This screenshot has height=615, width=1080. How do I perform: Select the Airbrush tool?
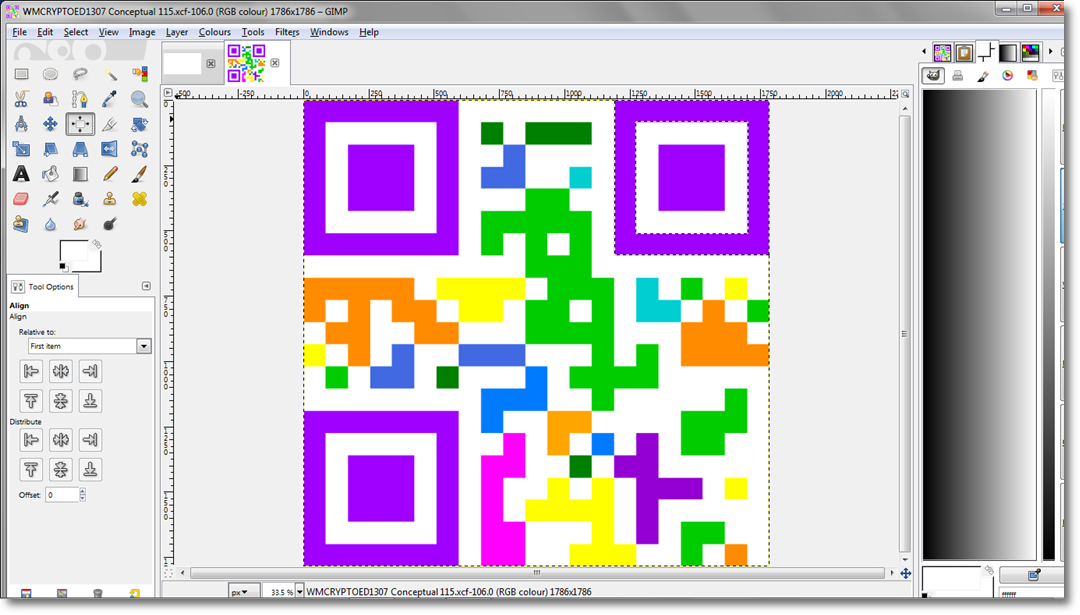50,199
